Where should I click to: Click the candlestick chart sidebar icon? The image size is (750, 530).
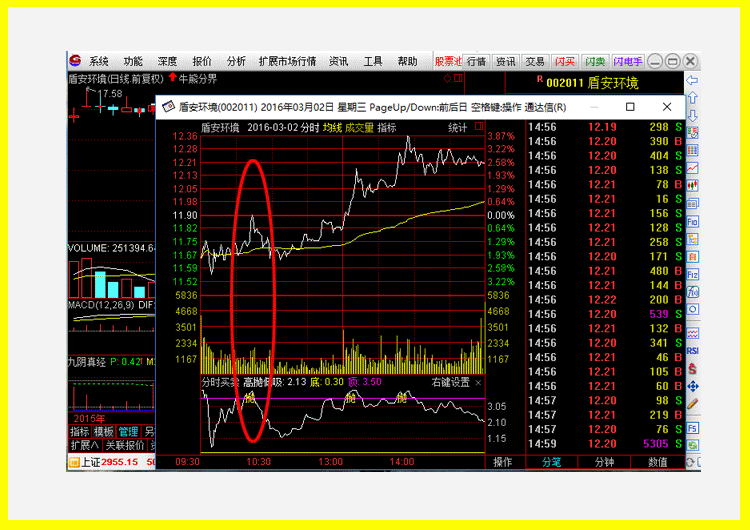[x=692, y=186]
